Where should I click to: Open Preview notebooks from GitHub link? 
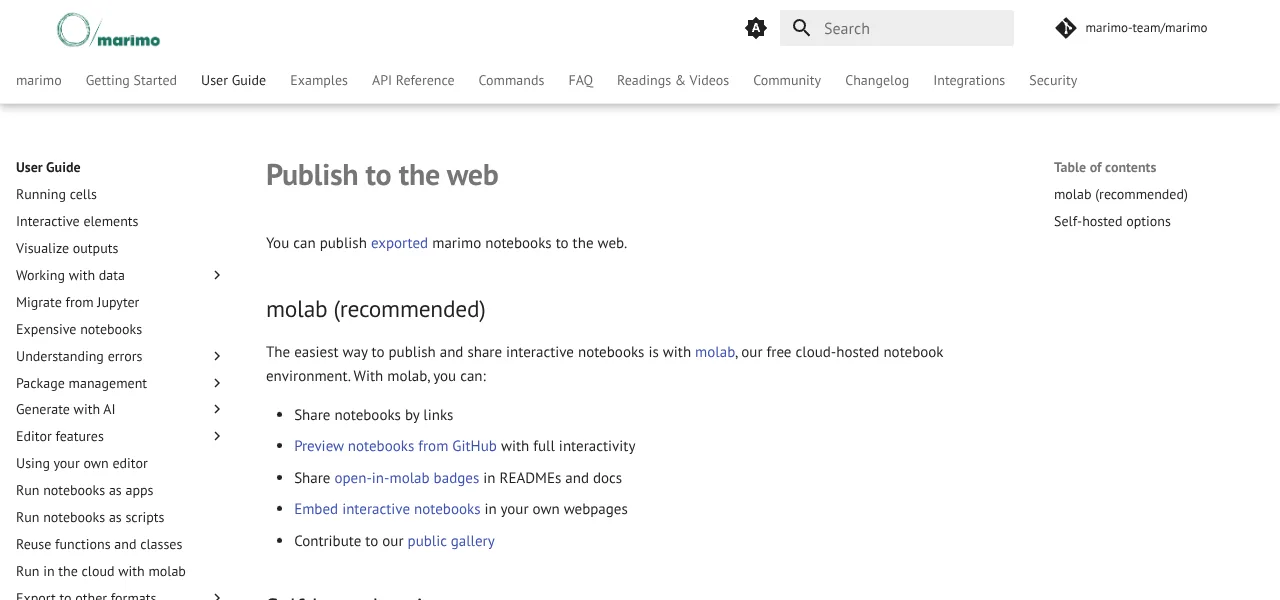coord(395,446)
